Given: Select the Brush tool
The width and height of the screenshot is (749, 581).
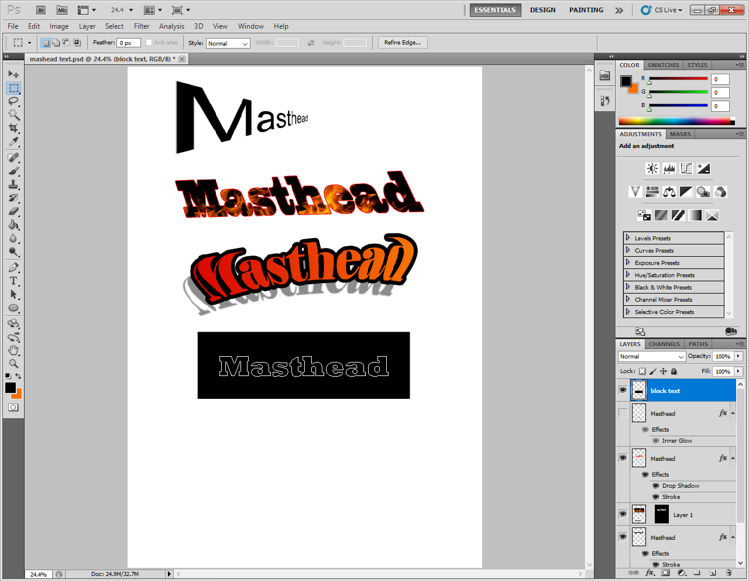Looking at the screenshot, I should tap(13, 171).
